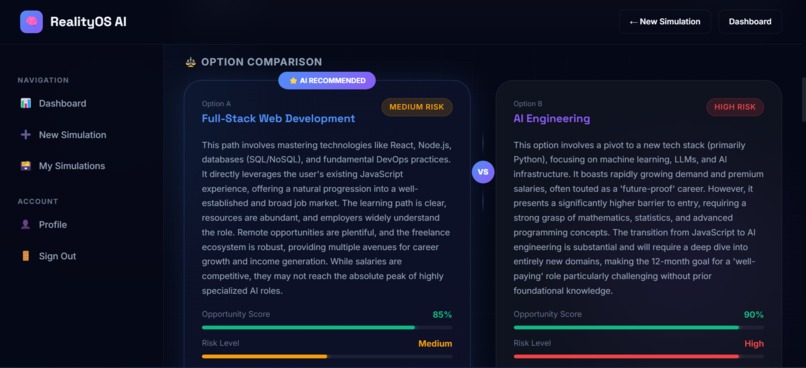Click the Sign Out door icon
The height and width of the screenshot is (368, 806).
pyautogui.click(x=26, y=256)
